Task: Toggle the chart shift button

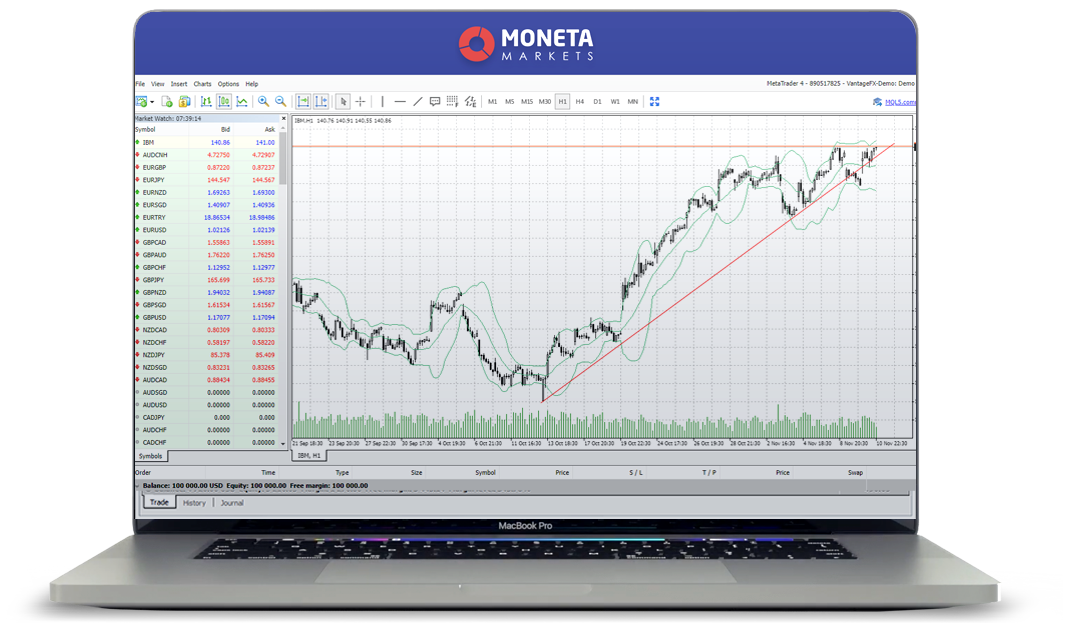Action: (x=321, y=102)
